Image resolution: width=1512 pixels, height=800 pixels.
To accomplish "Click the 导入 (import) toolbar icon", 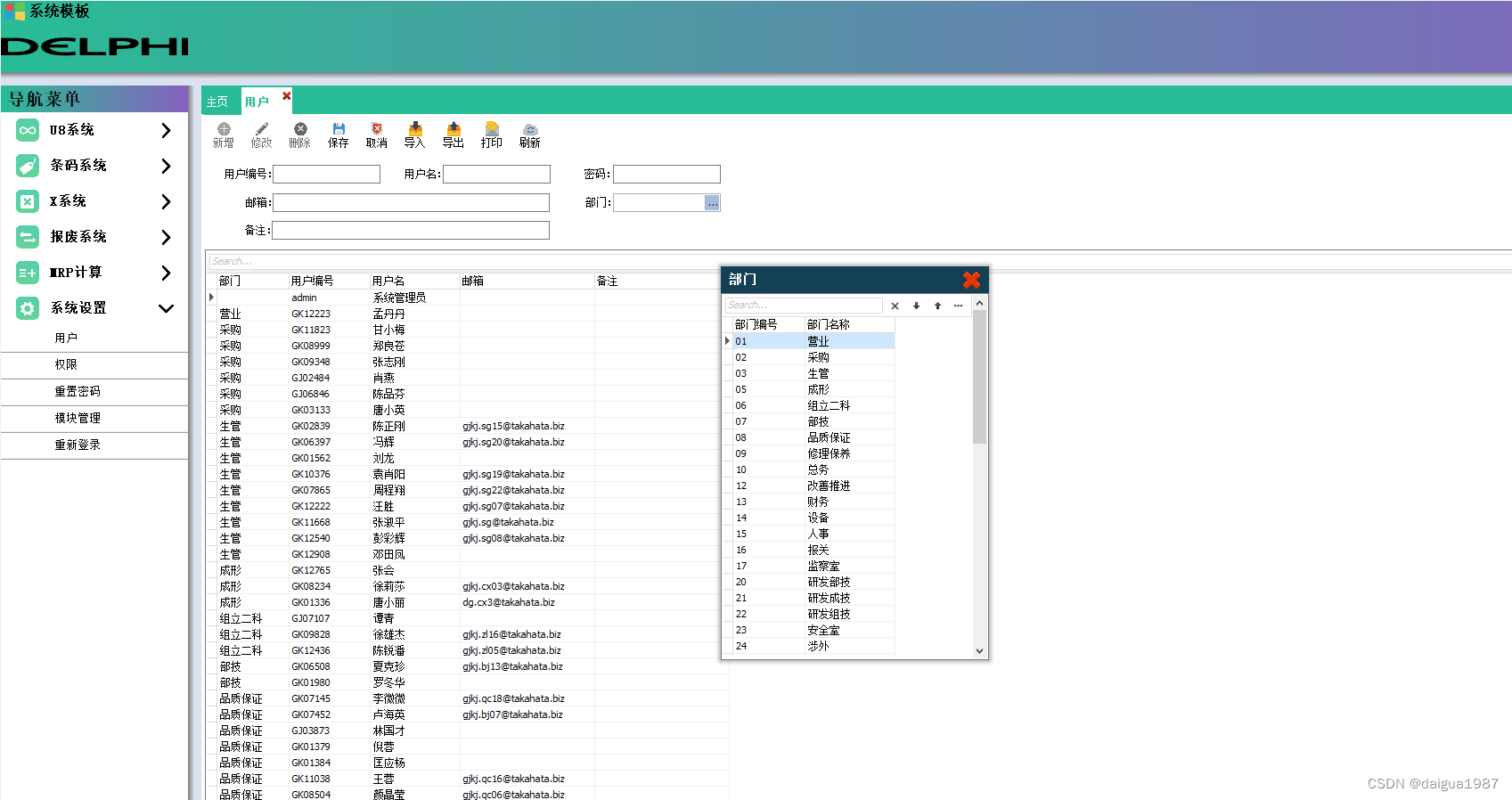I will 415,129.
